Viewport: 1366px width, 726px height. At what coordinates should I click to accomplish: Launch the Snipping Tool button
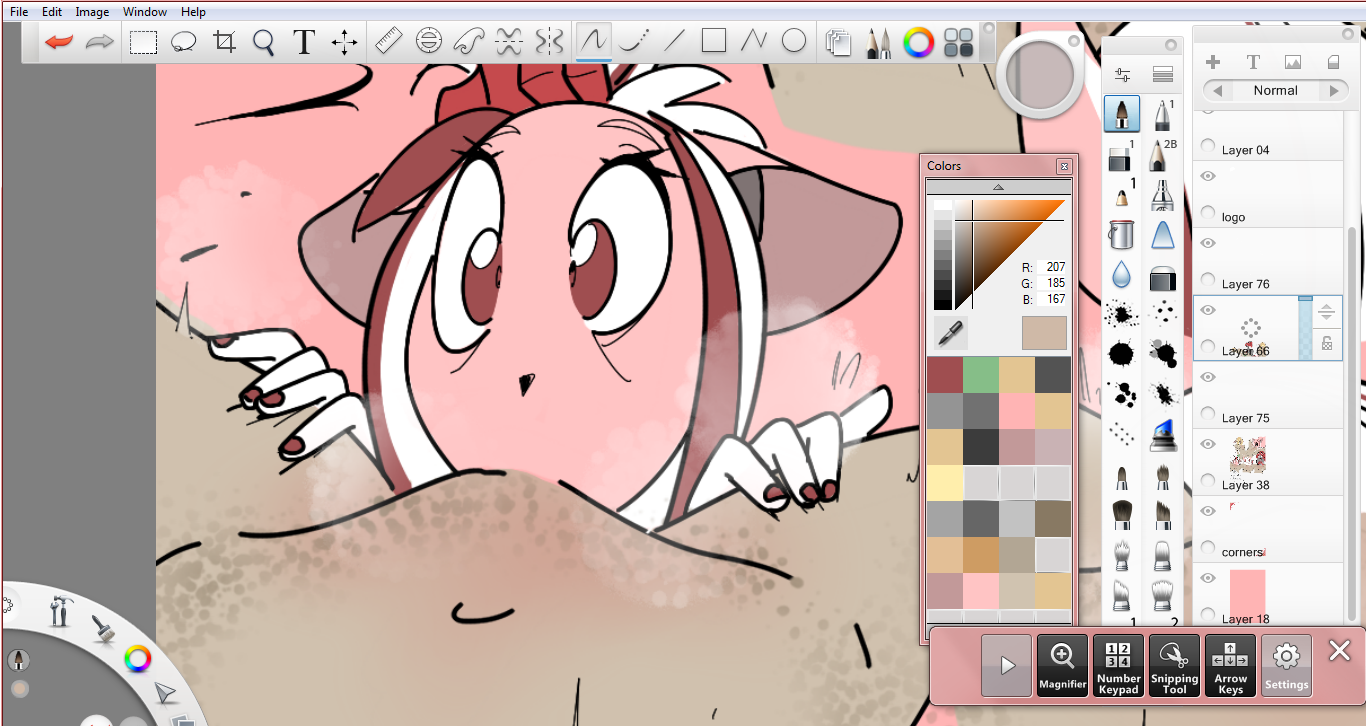coord(1174,665)
